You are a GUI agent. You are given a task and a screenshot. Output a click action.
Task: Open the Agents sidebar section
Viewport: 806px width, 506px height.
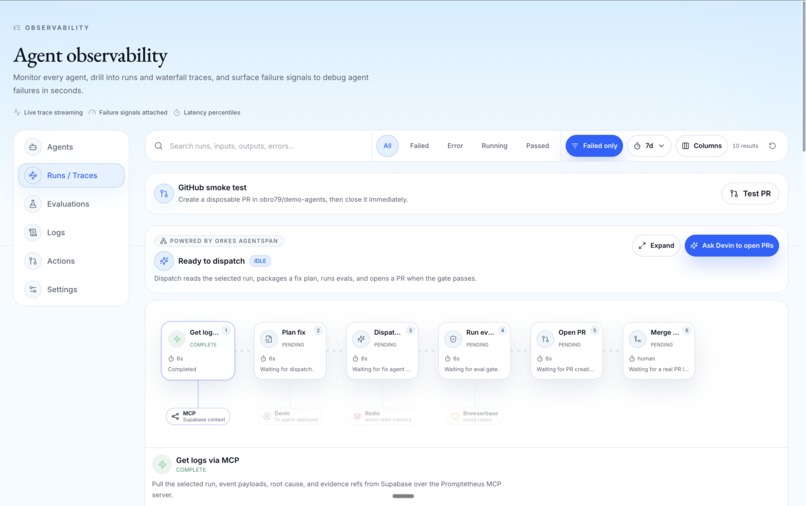(71, 147)
